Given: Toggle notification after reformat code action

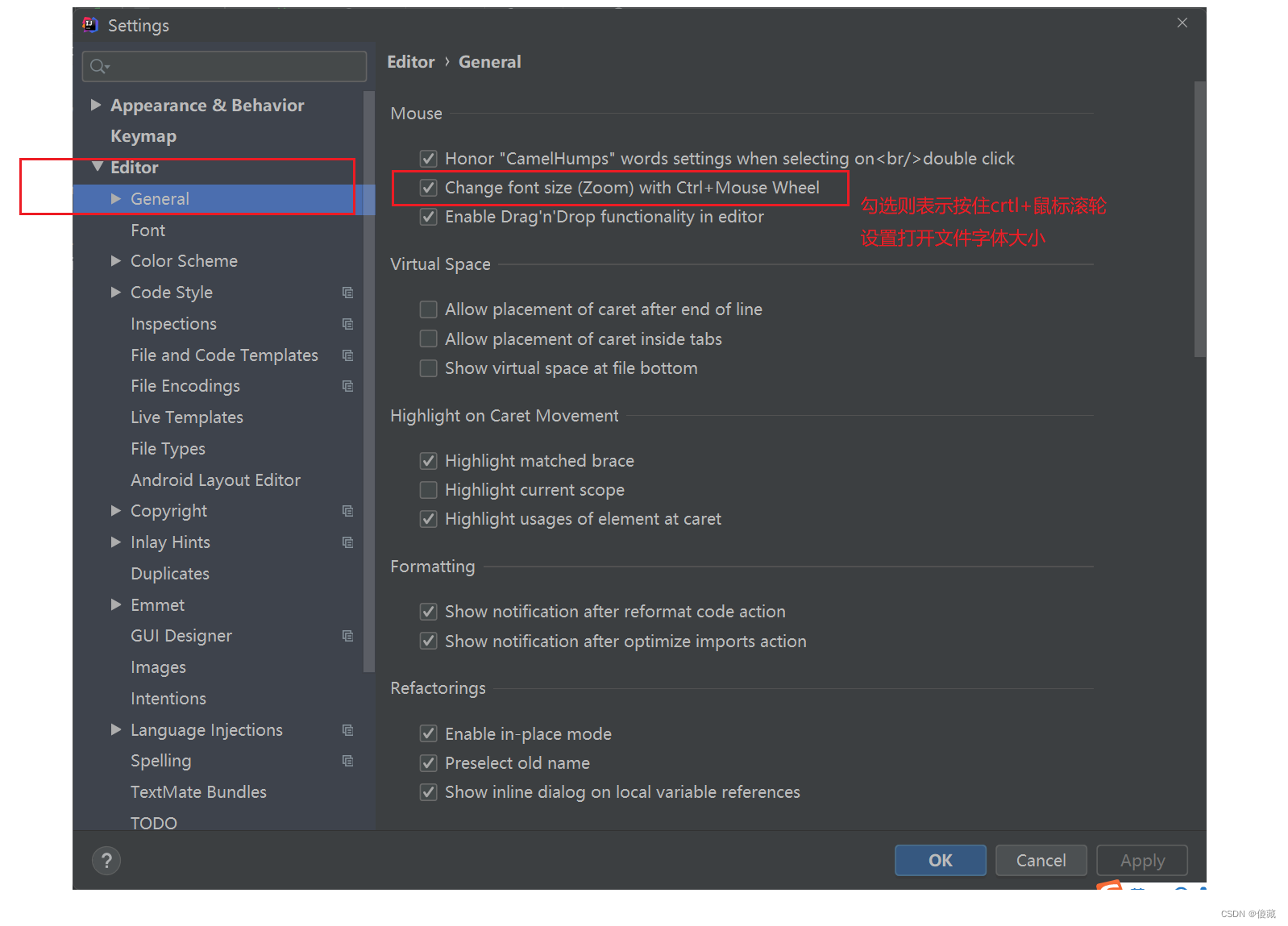Looking at the screenshot, I should tap(429, 612).
